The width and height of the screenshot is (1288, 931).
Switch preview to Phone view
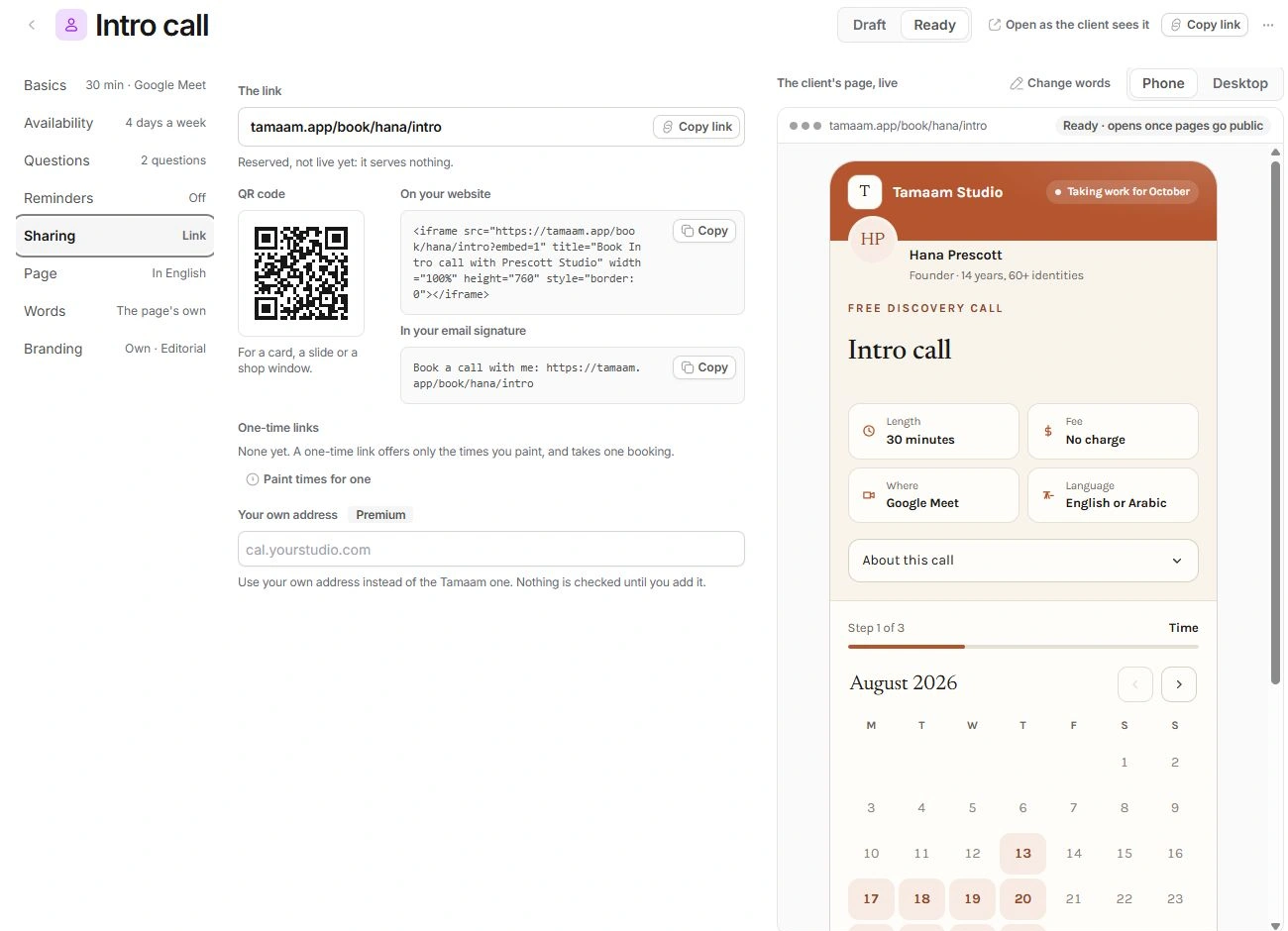click(x=1163, y=83)
